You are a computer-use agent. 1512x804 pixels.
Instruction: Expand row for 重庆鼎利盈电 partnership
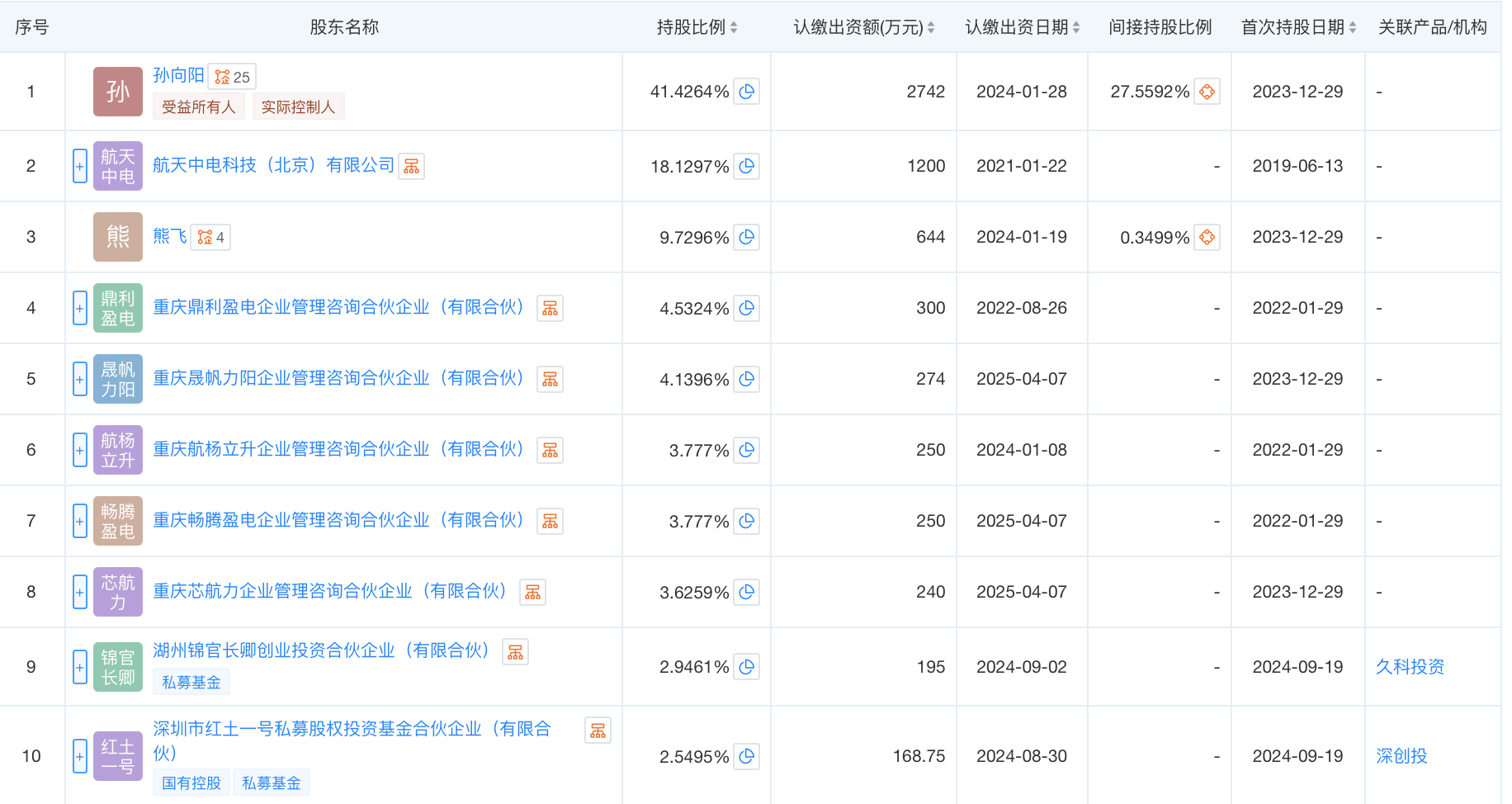click(80, 309)
